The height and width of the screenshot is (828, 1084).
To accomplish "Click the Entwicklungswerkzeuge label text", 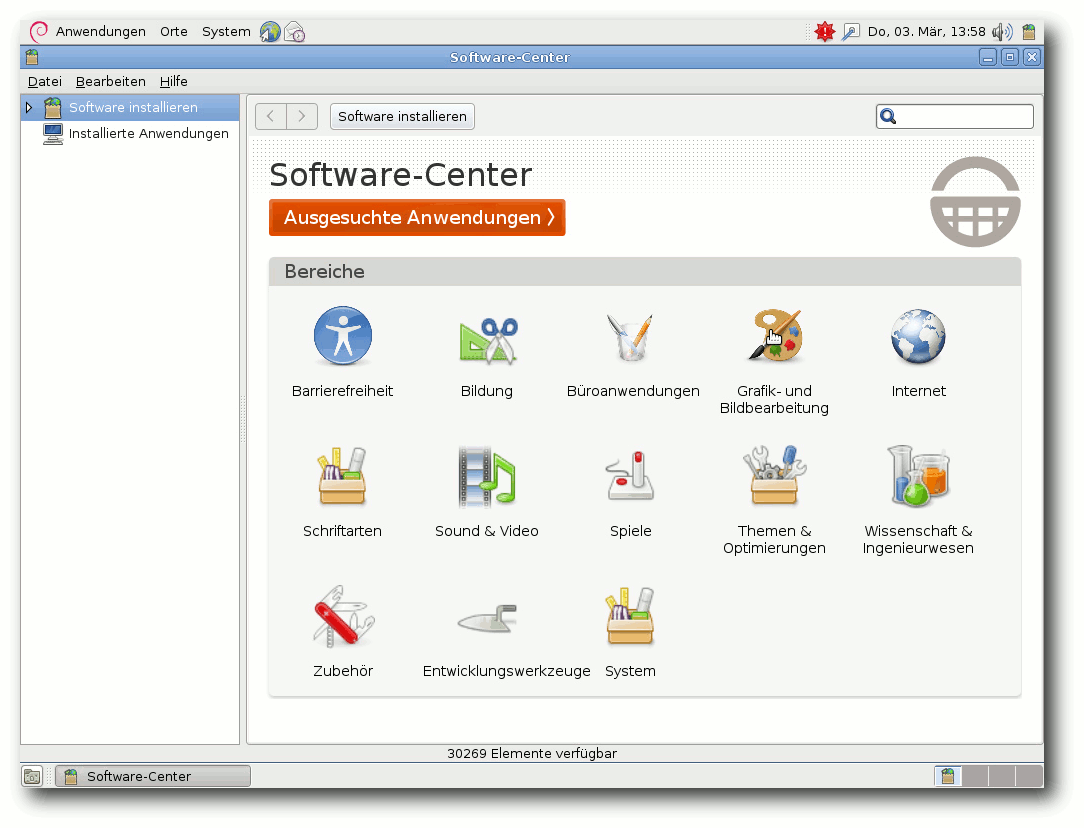I will tap(507, 671).
